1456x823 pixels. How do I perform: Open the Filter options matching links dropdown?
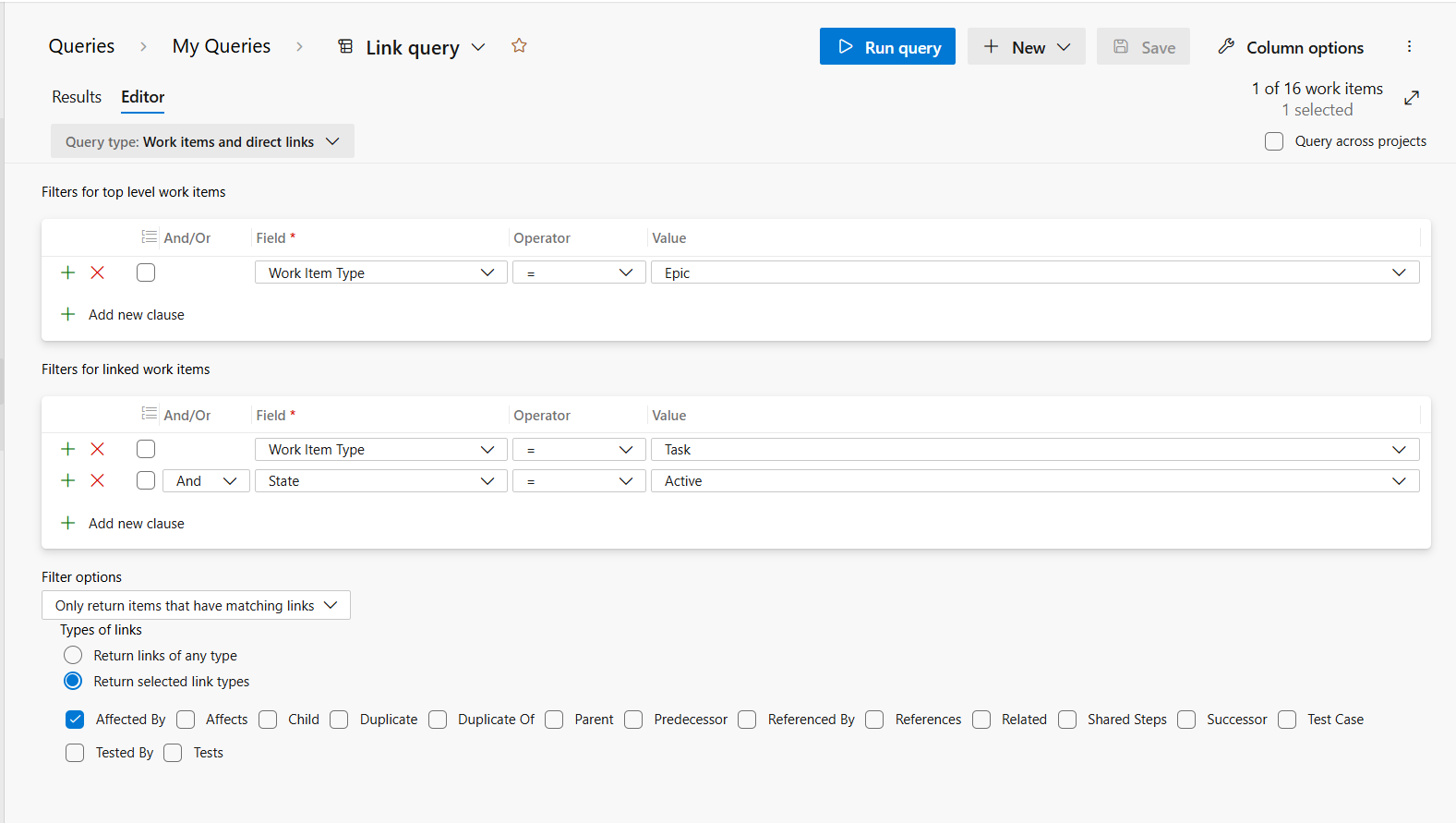pyautogui.click(x=196, y=605)
